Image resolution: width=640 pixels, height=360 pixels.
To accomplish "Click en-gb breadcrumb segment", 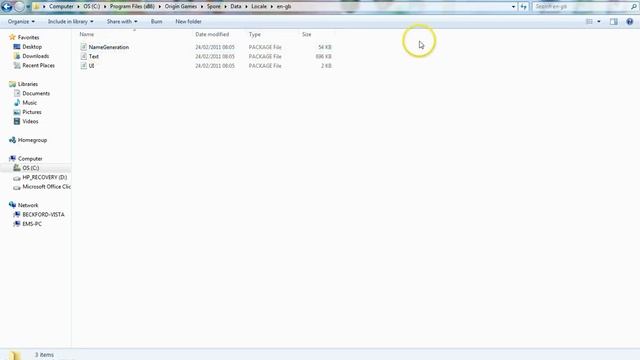I will [x=284, y=7].
